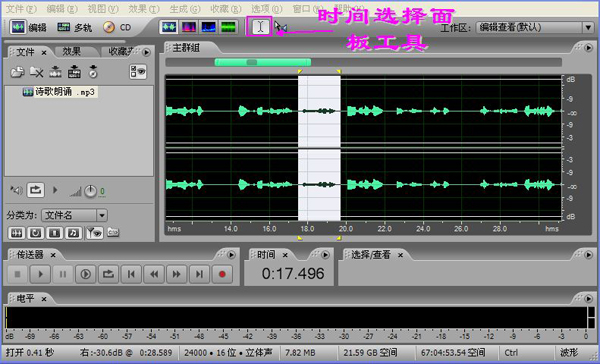Toggle the advanced options checklist-eye button
Screen dimensions: 600x364
click(138, 72)
